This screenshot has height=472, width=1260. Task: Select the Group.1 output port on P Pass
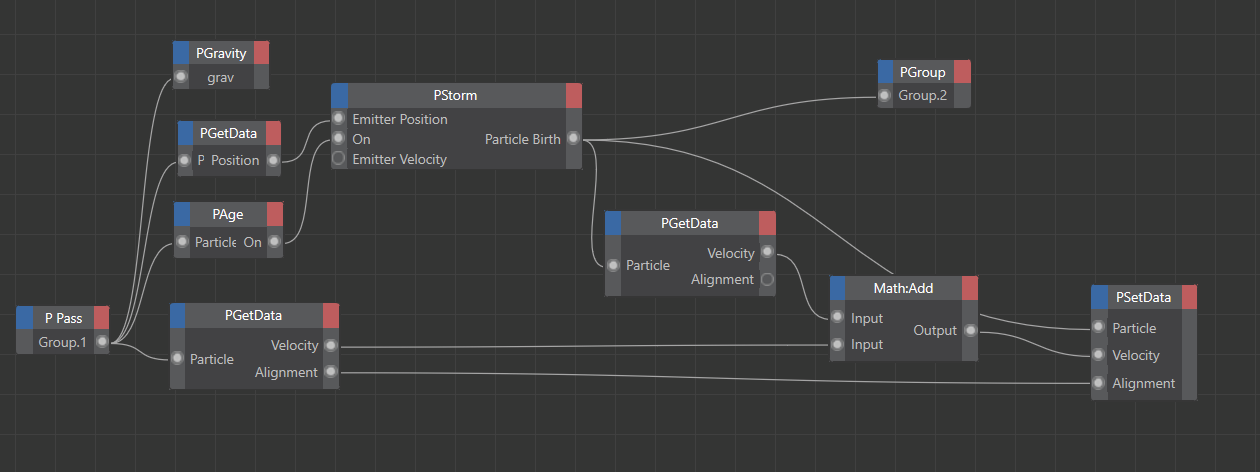[x=102, y=342]
